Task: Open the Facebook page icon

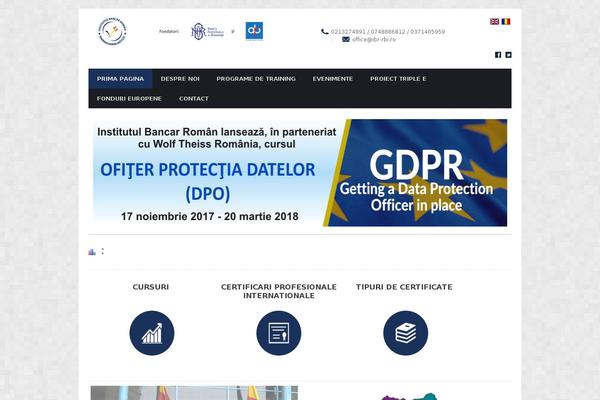Action: [x=498, y=55]
